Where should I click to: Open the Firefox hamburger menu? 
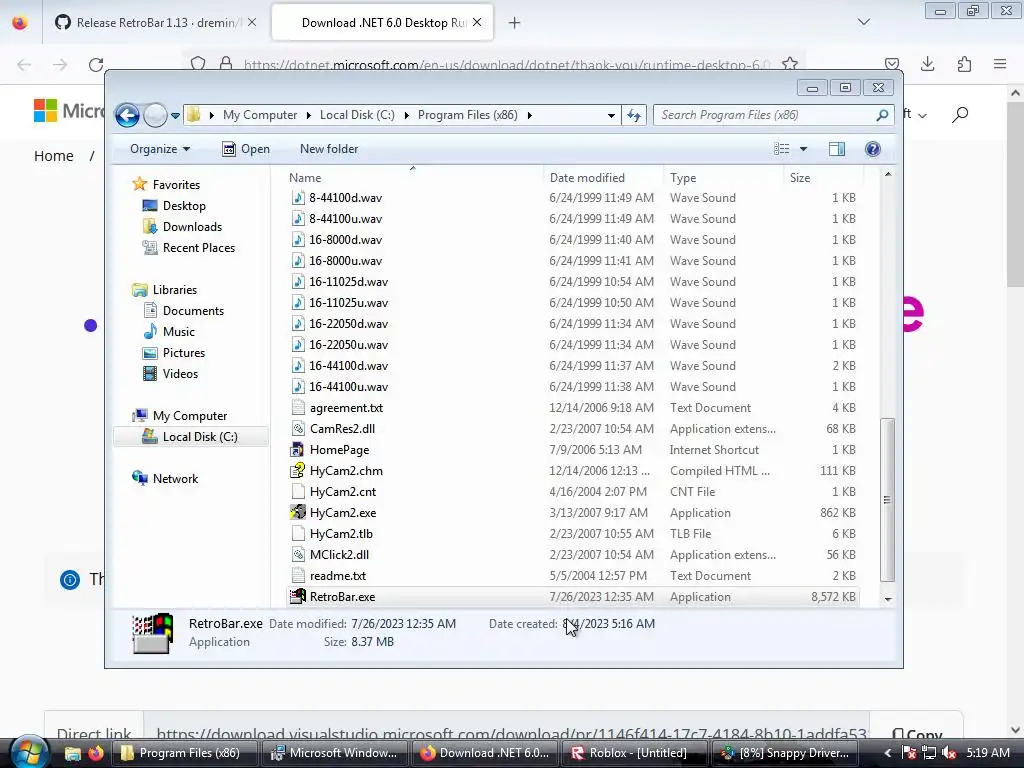1000,64
